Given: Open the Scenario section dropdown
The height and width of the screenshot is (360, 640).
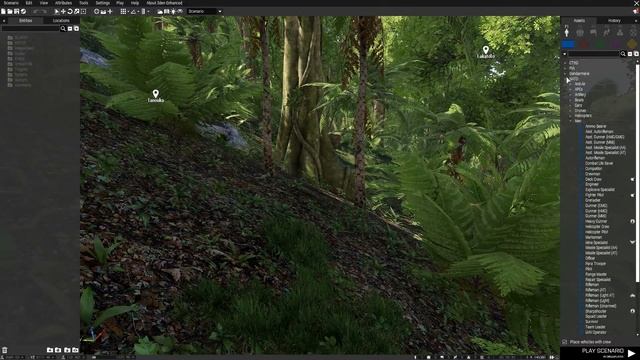Looking at the screenshot, I should pos(204,11).
